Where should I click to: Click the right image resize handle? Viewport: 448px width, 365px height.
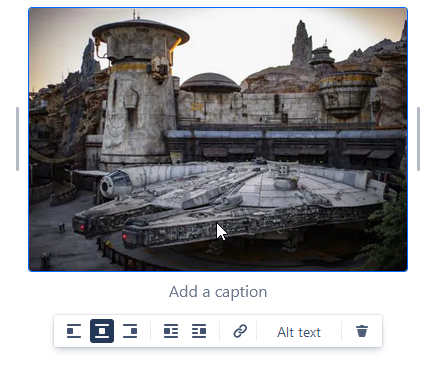418,139
